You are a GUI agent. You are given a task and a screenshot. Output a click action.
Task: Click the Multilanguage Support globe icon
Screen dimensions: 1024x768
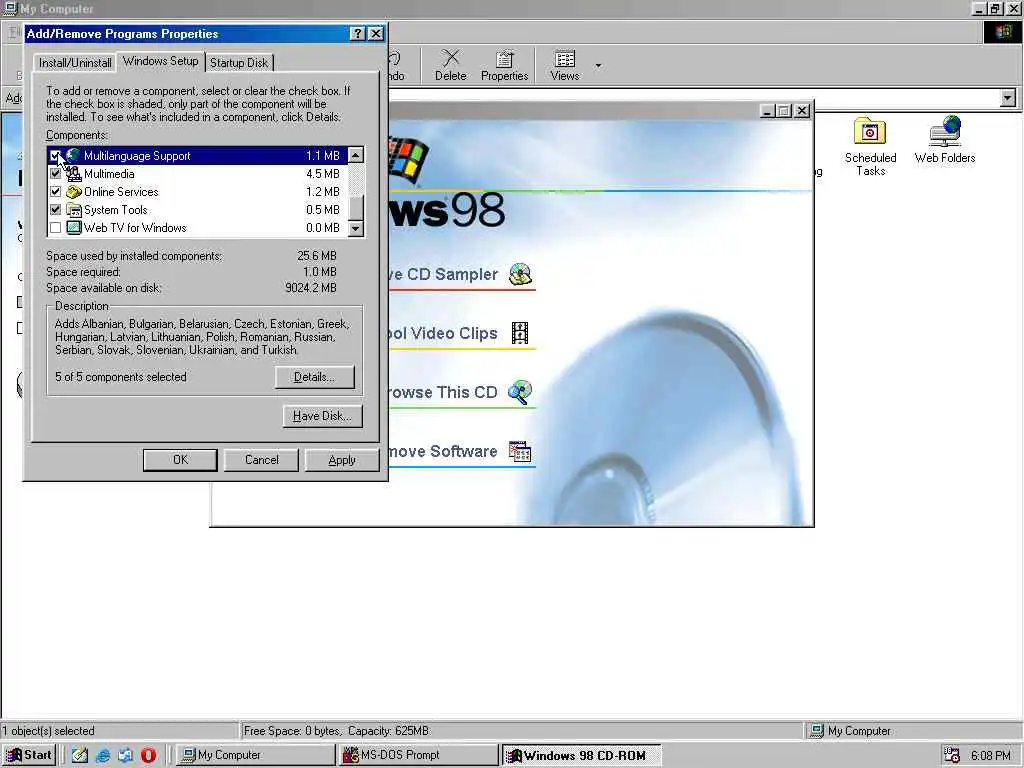(73, 155)
